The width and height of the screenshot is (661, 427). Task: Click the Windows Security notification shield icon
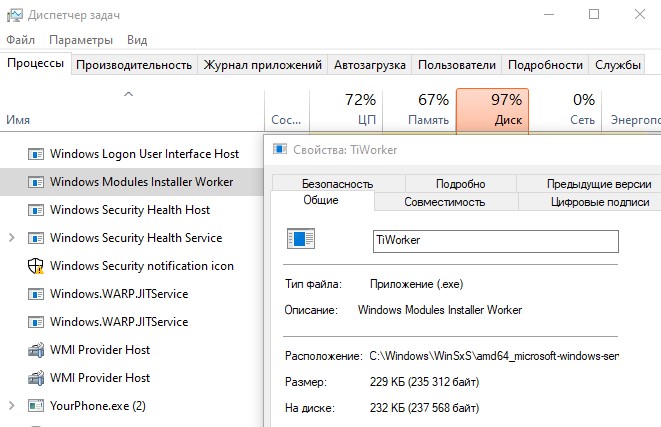click(x=36, y=266)
